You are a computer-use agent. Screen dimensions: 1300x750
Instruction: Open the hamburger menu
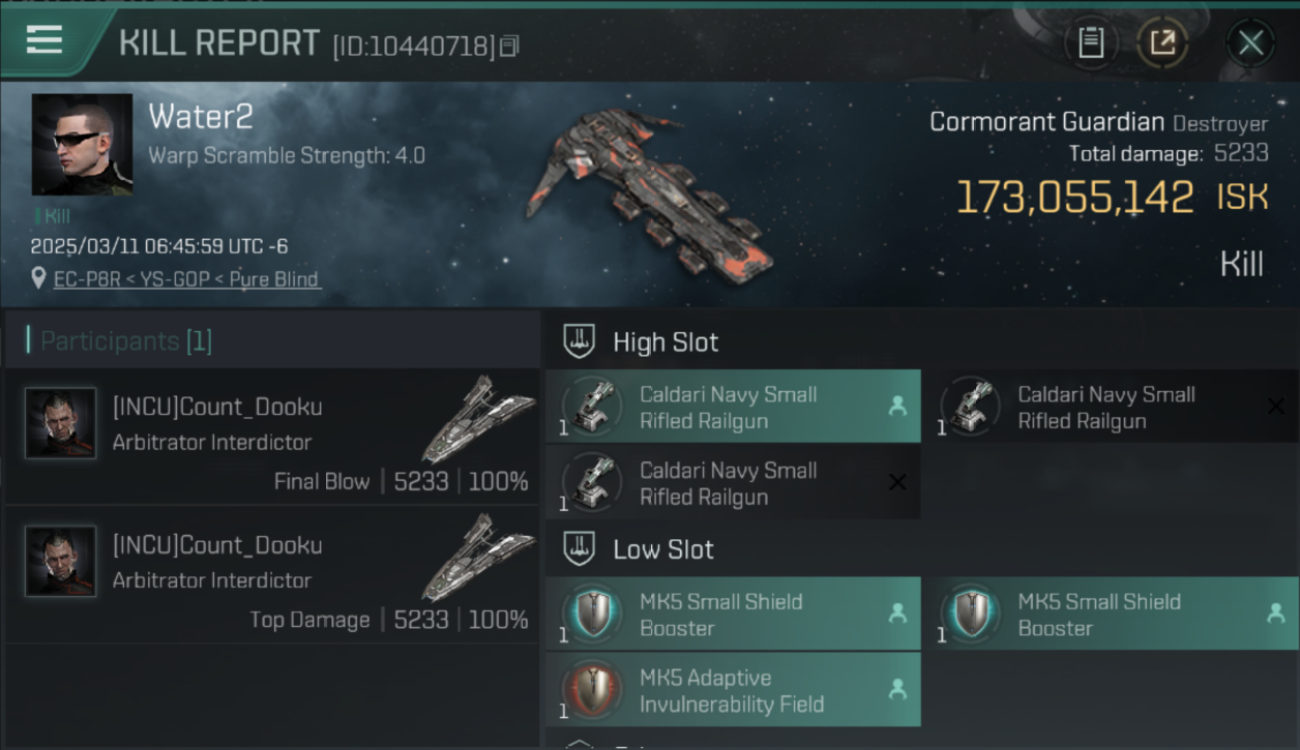coord(44,40)
